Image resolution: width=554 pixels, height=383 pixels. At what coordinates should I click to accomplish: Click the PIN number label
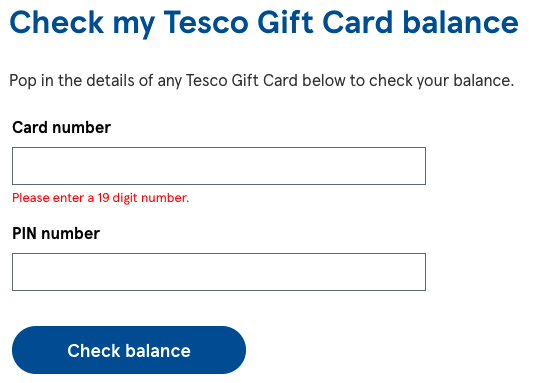click(x=56, y=234)
